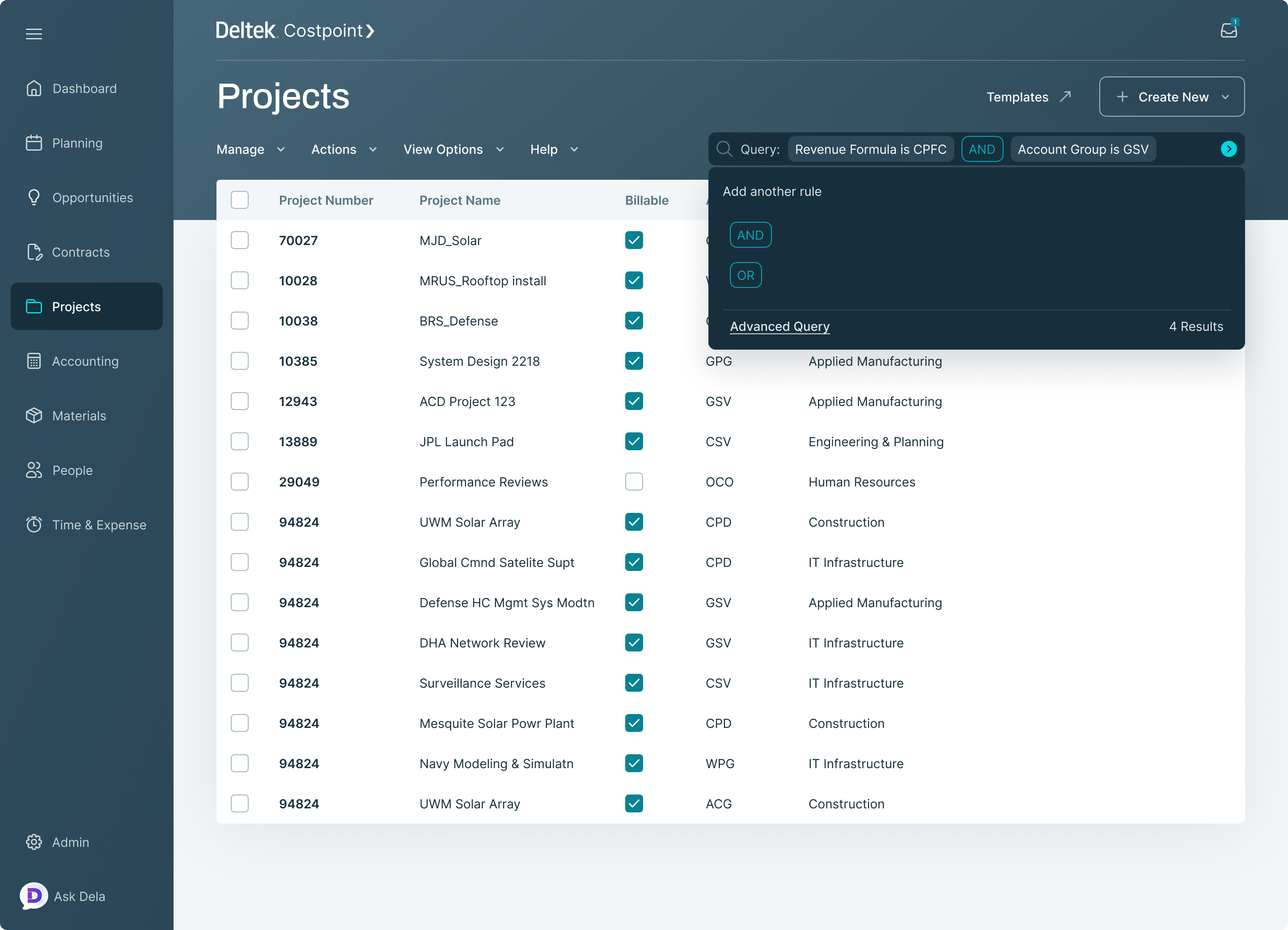
Task: Open the inbox notifications icon
Action: point(1229,30)
